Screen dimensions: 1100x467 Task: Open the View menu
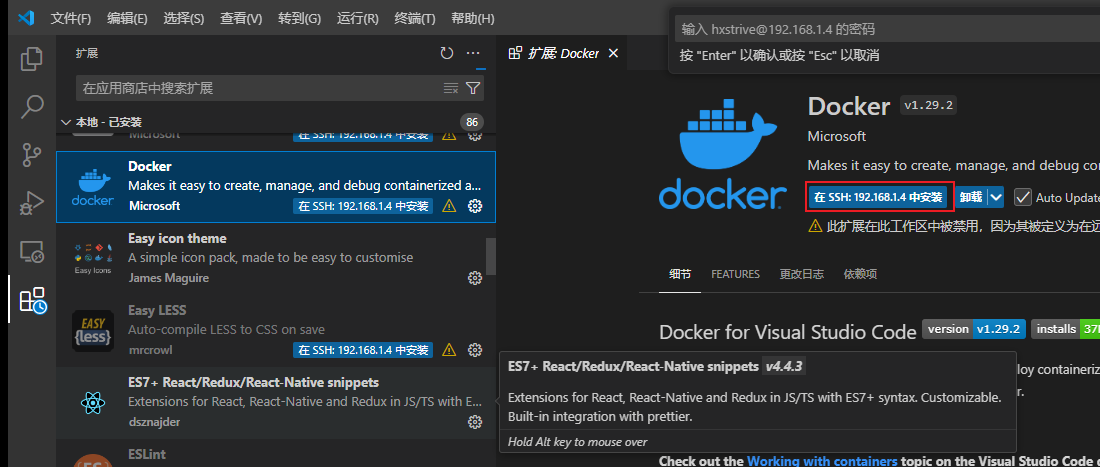click(x=241, y=18)
